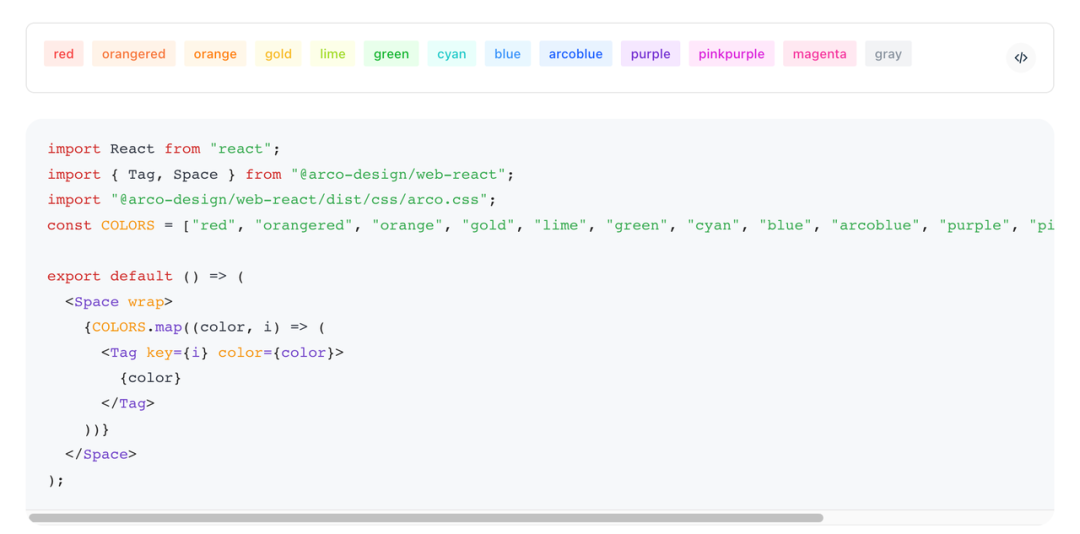Click "arcoblue" string in the COLORS array
1080x534 pixels.
[877, 225]
